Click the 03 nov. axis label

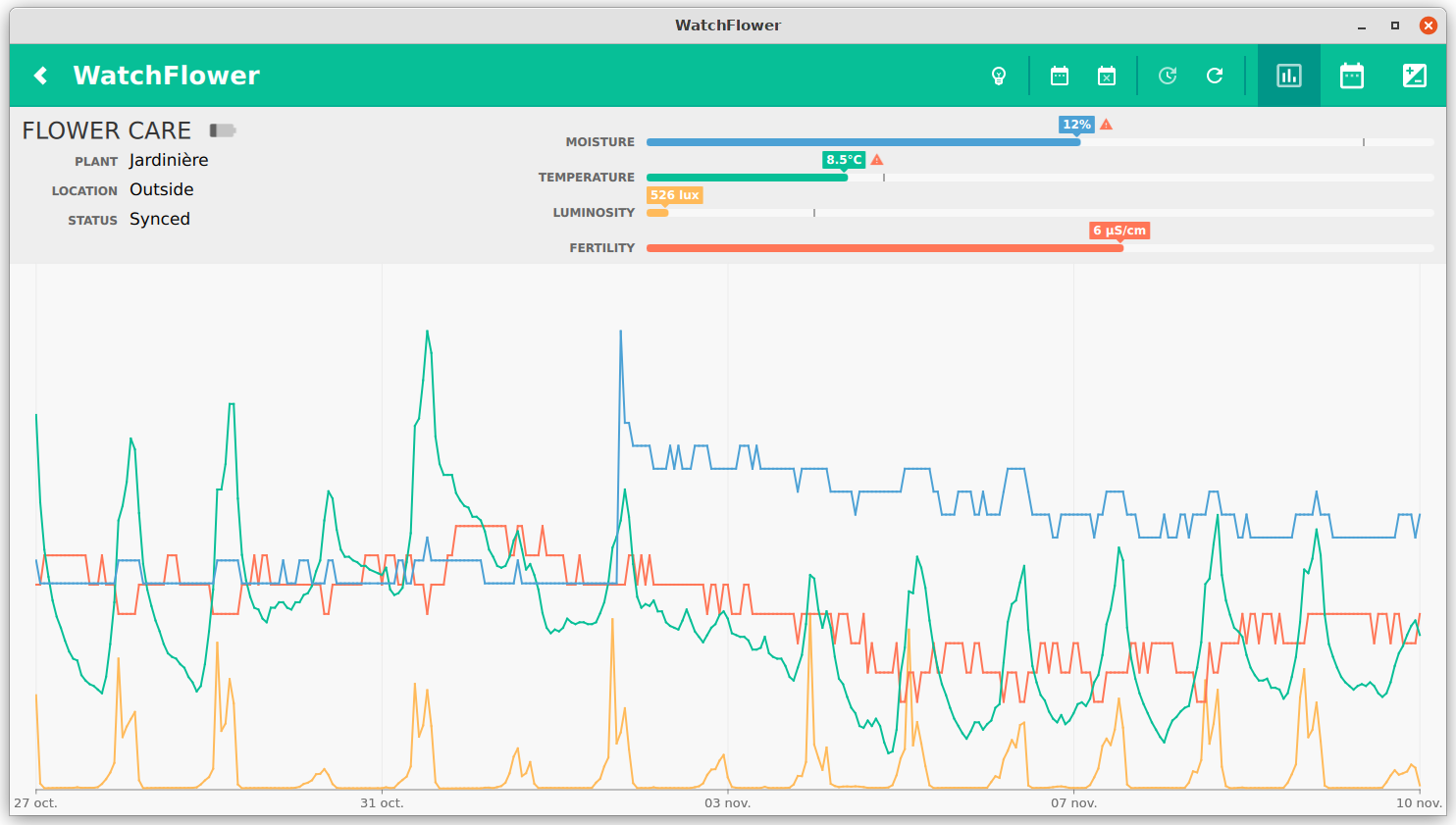[728, 802]
